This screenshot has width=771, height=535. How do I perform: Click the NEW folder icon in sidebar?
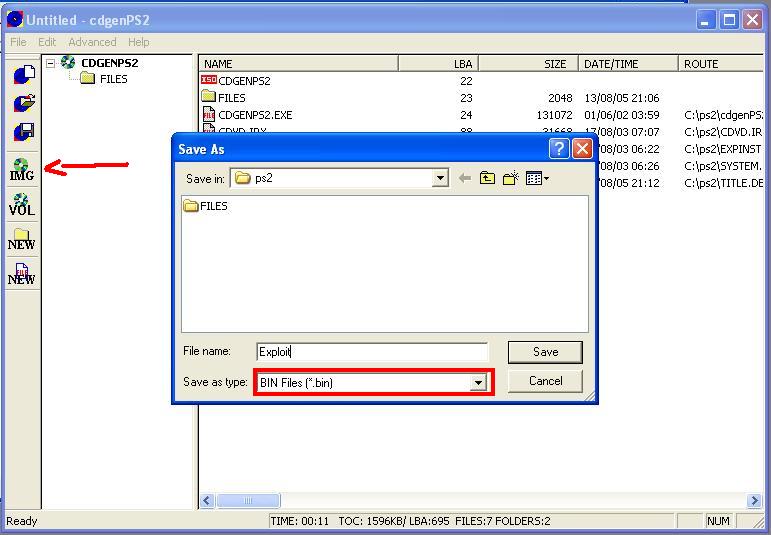tap(22, 240)
